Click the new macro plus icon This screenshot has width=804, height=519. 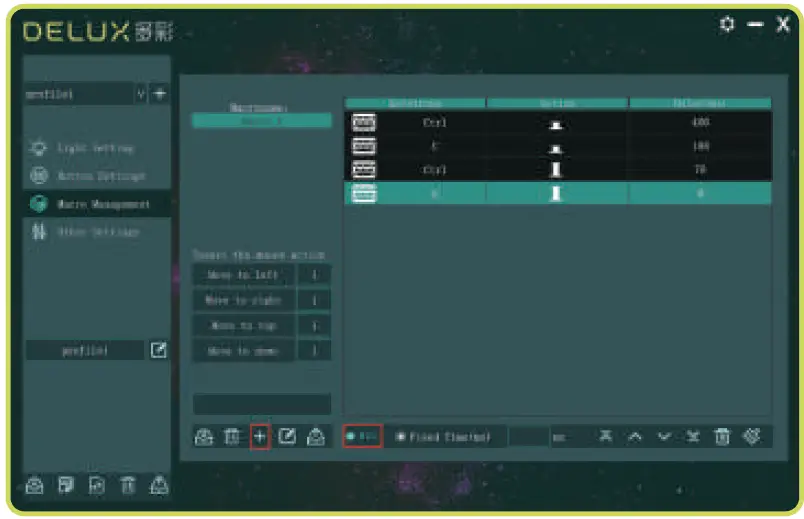click(260, 437)
